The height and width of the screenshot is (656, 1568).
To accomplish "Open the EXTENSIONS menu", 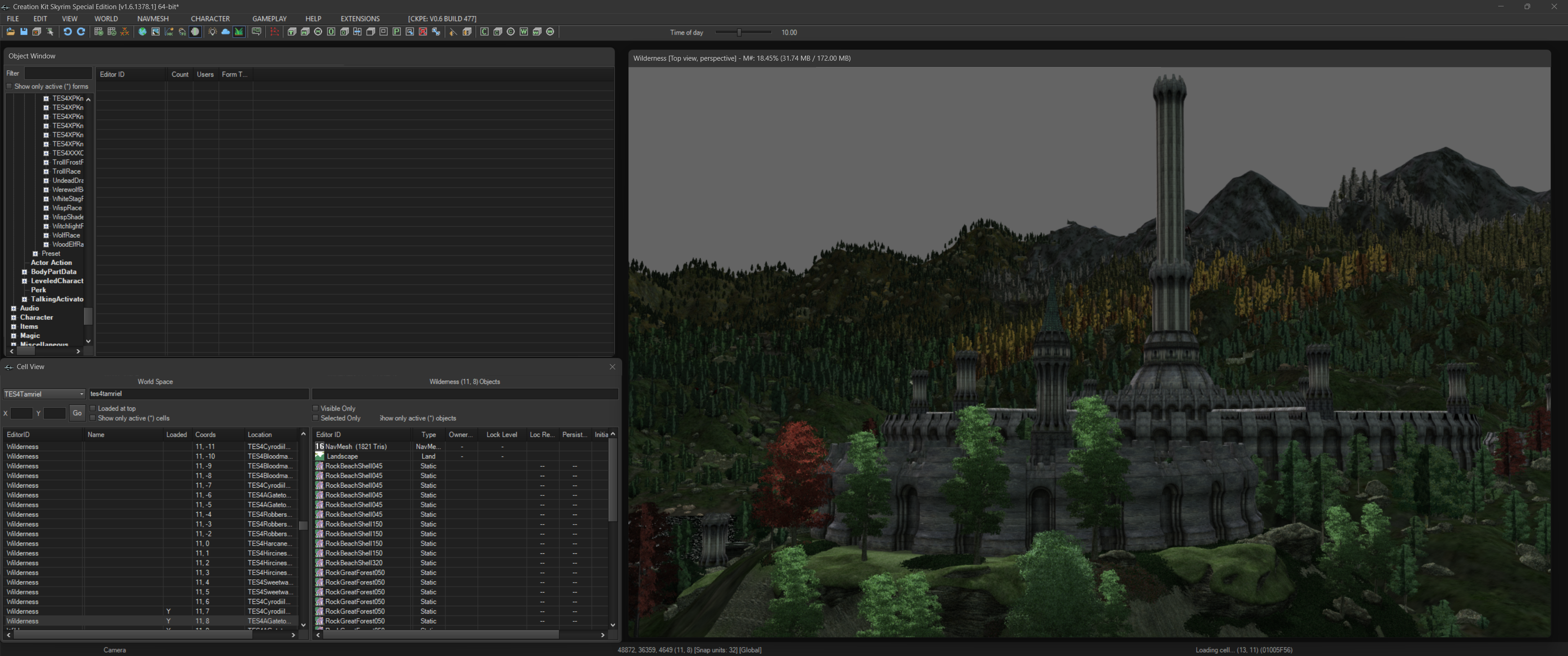I will (360, 19).
